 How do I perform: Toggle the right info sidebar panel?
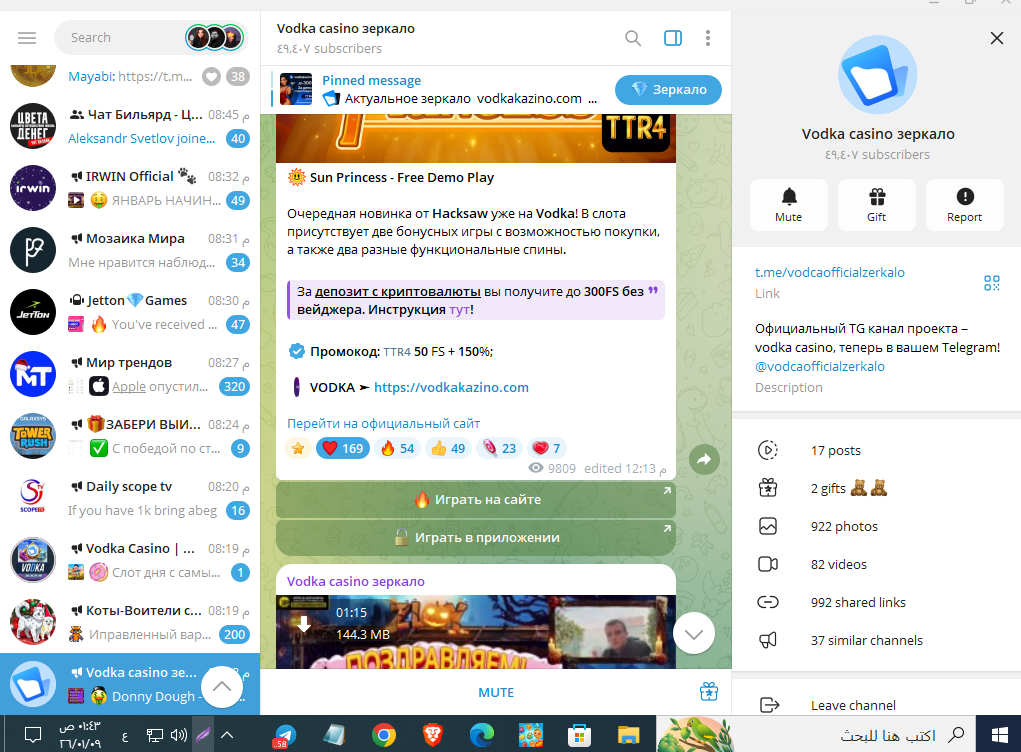click(x=673, y=38)
